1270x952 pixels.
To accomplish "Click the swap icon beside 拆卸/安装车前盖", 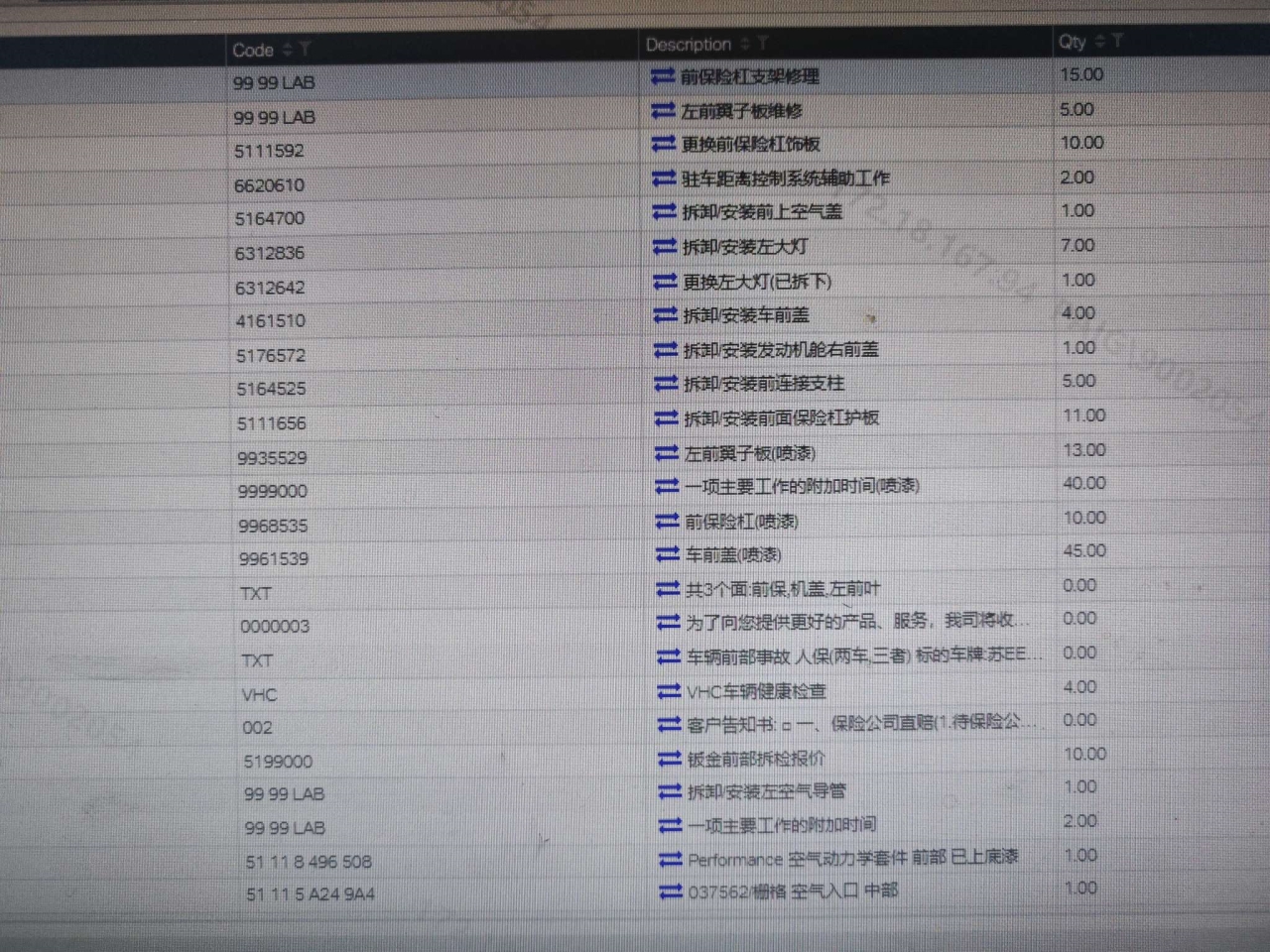I will tap(665, 315).
